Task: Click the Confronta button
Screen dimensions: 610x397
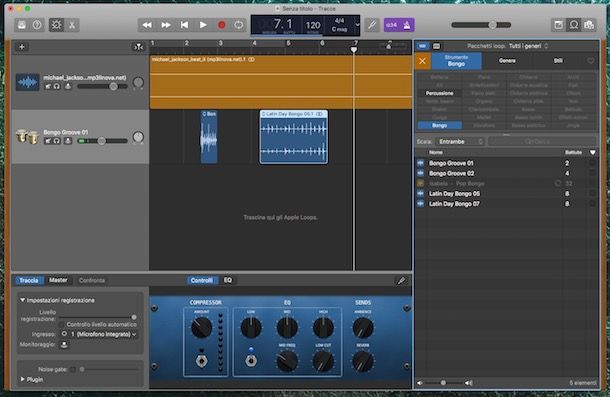Action: [92, 280]
